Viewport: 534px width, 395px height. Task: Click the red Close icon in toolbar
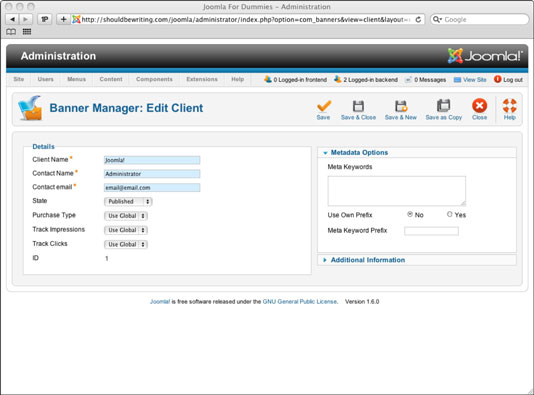480,106
